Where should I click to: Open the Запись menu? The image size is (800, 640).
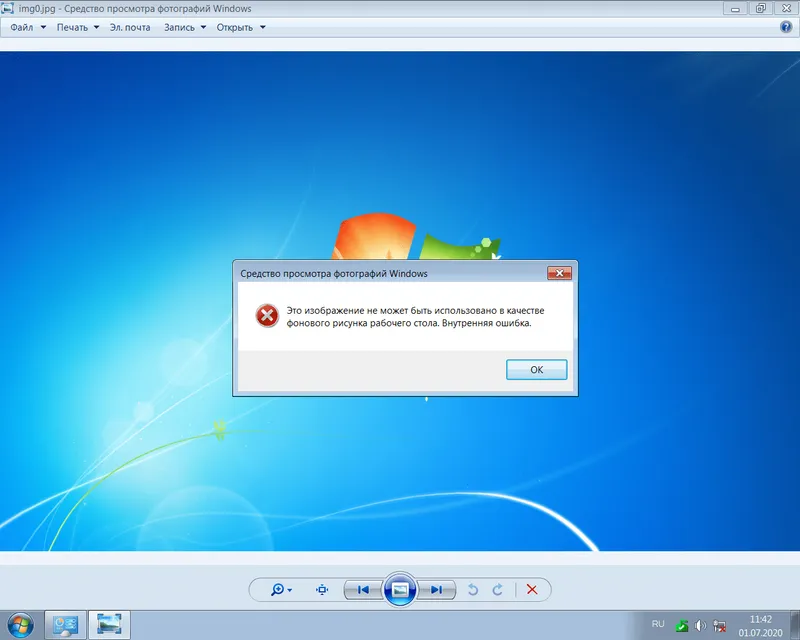point(179,28)
